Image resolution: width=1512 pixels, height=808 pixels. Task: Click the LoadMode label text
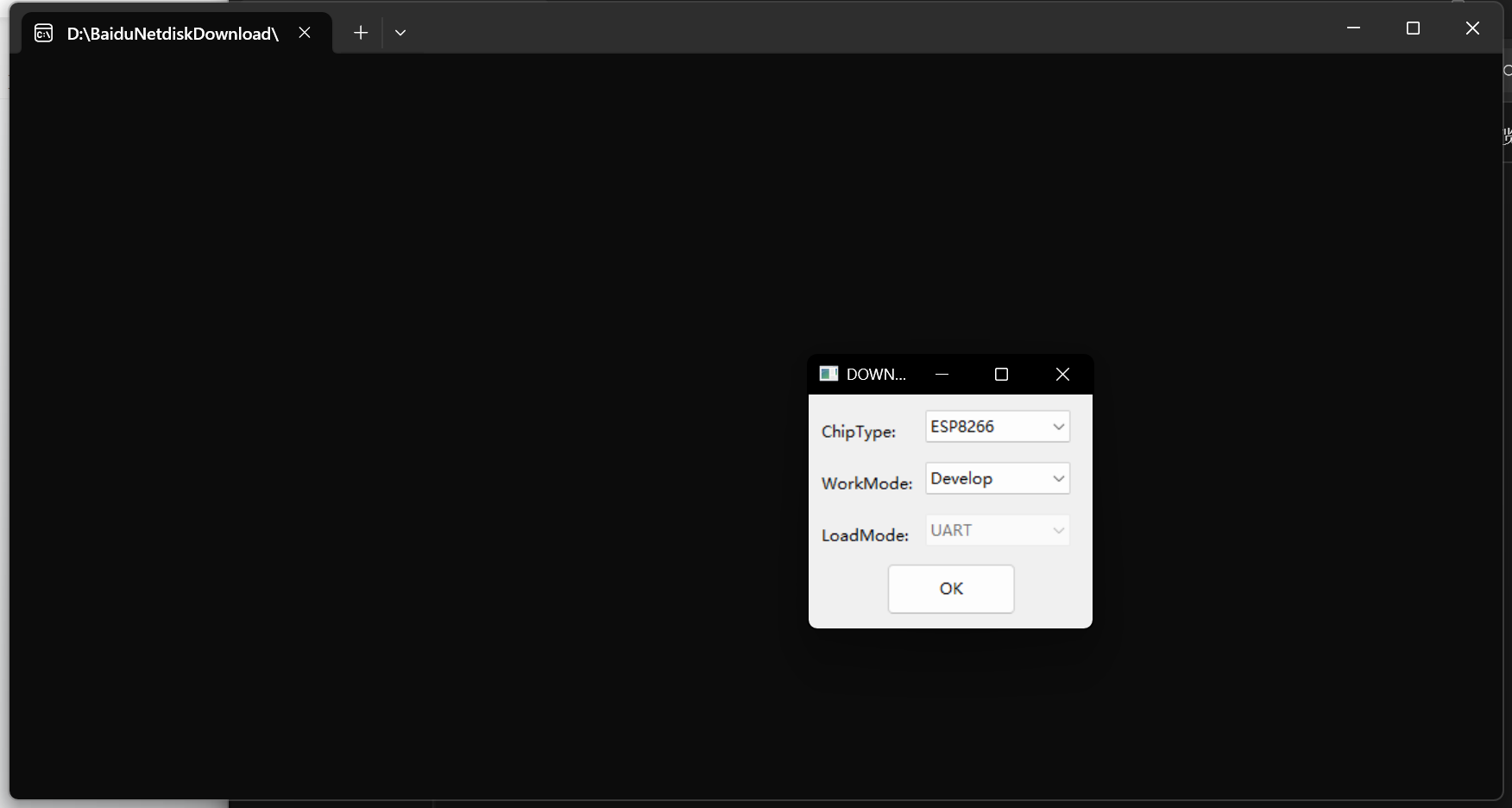(865, 535)
